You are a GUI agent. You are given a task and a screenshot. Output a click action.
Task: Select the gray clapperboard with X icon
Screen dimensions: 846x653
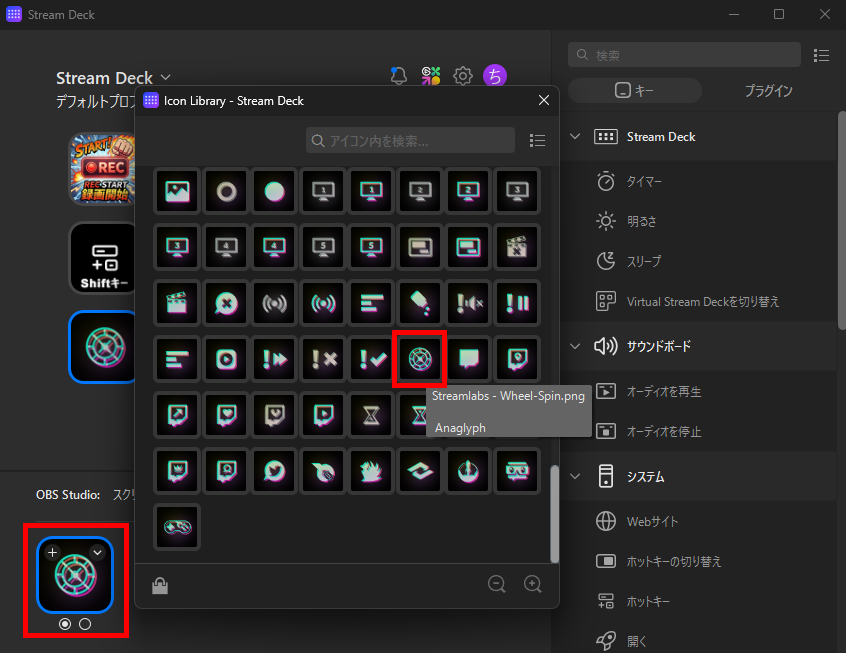click(x=517, y=247)
